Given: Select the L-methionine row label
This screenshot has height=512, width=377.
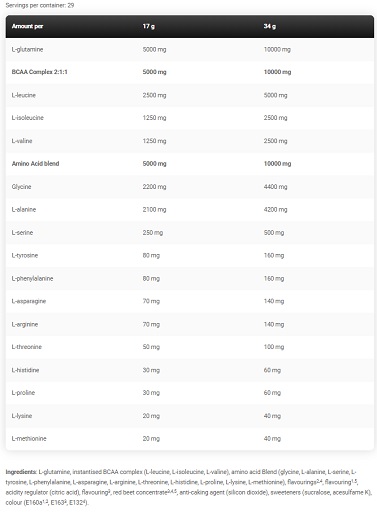Looking at the screenshot, I should pyautogui.click(x=29, y=439).
